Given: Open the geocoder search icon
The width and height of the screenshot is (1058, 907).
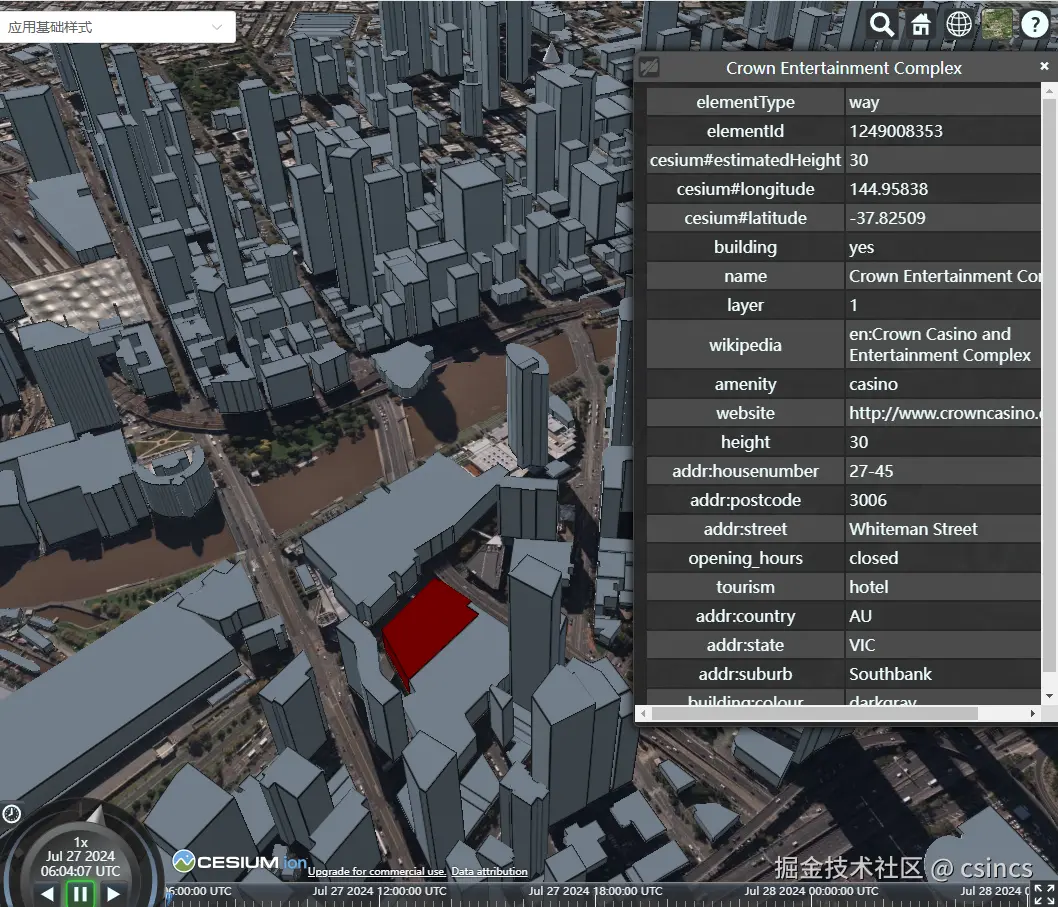Looking at the screenshot, I should point(881,25).
